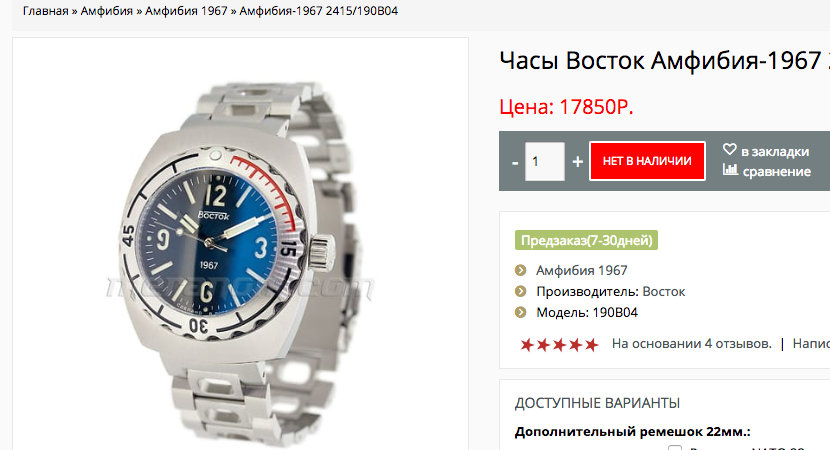Click the quantity input field
This screenshot has width=830, height=450.
[x=544, y=161]
